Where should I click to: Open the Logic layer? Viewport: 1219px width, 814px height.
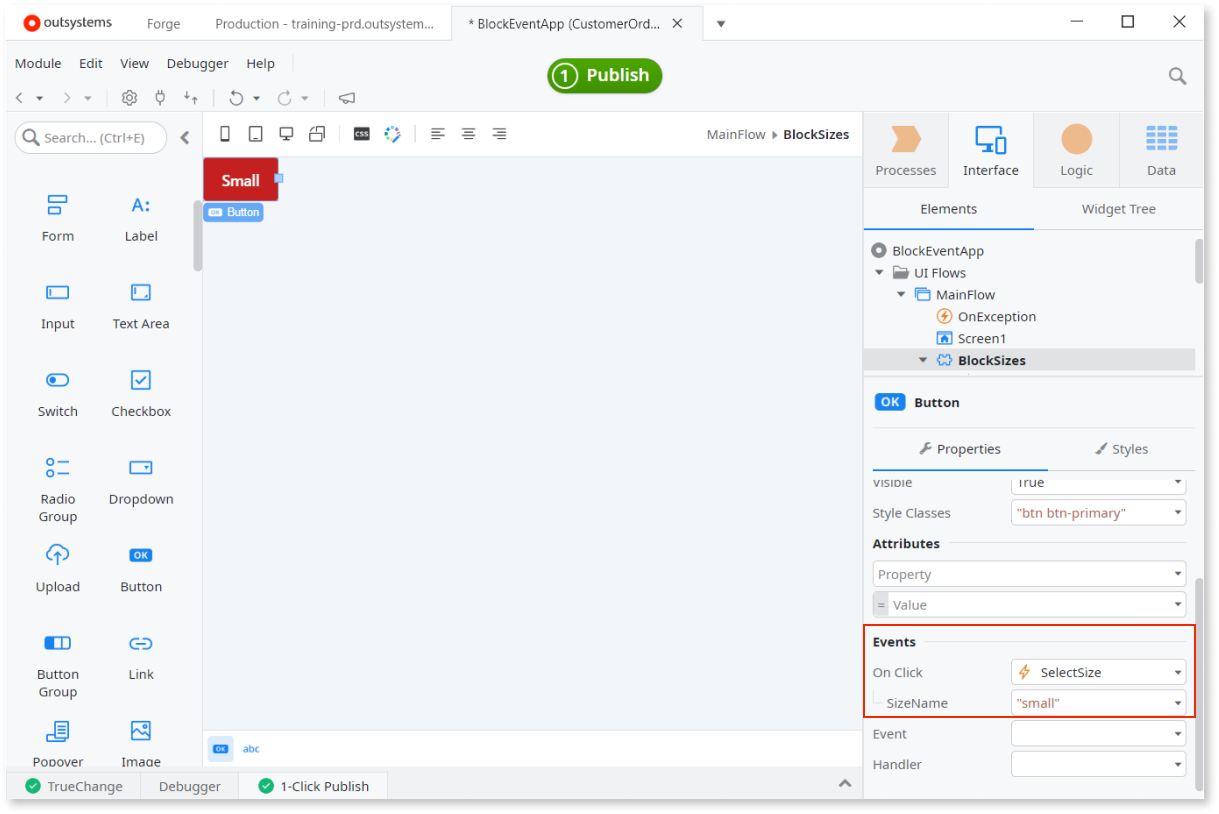(x=1076, y=151)
